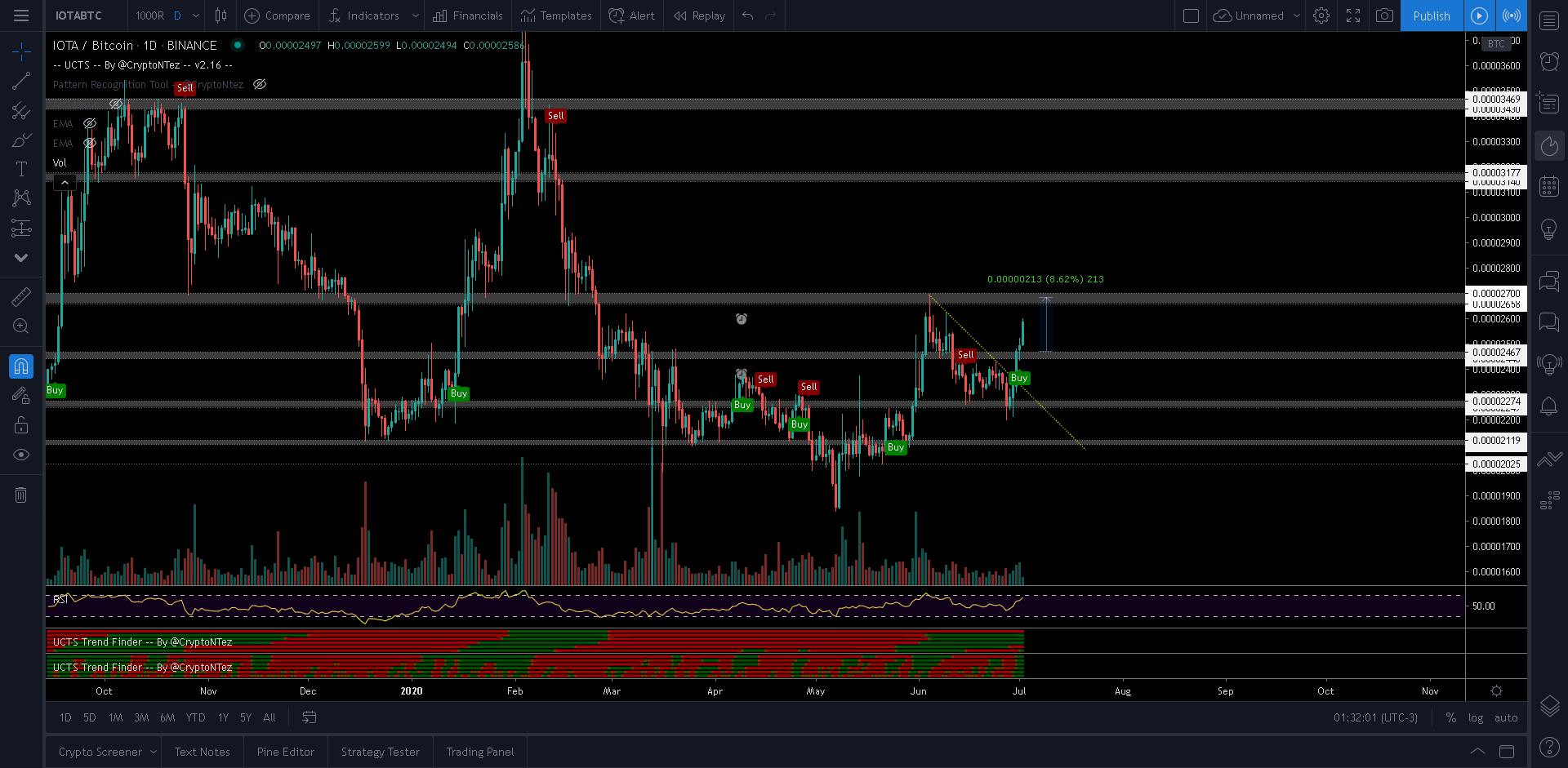Hide the first EMA indicator
Screen dimensions: 1568x768
(x=90, y=123)
